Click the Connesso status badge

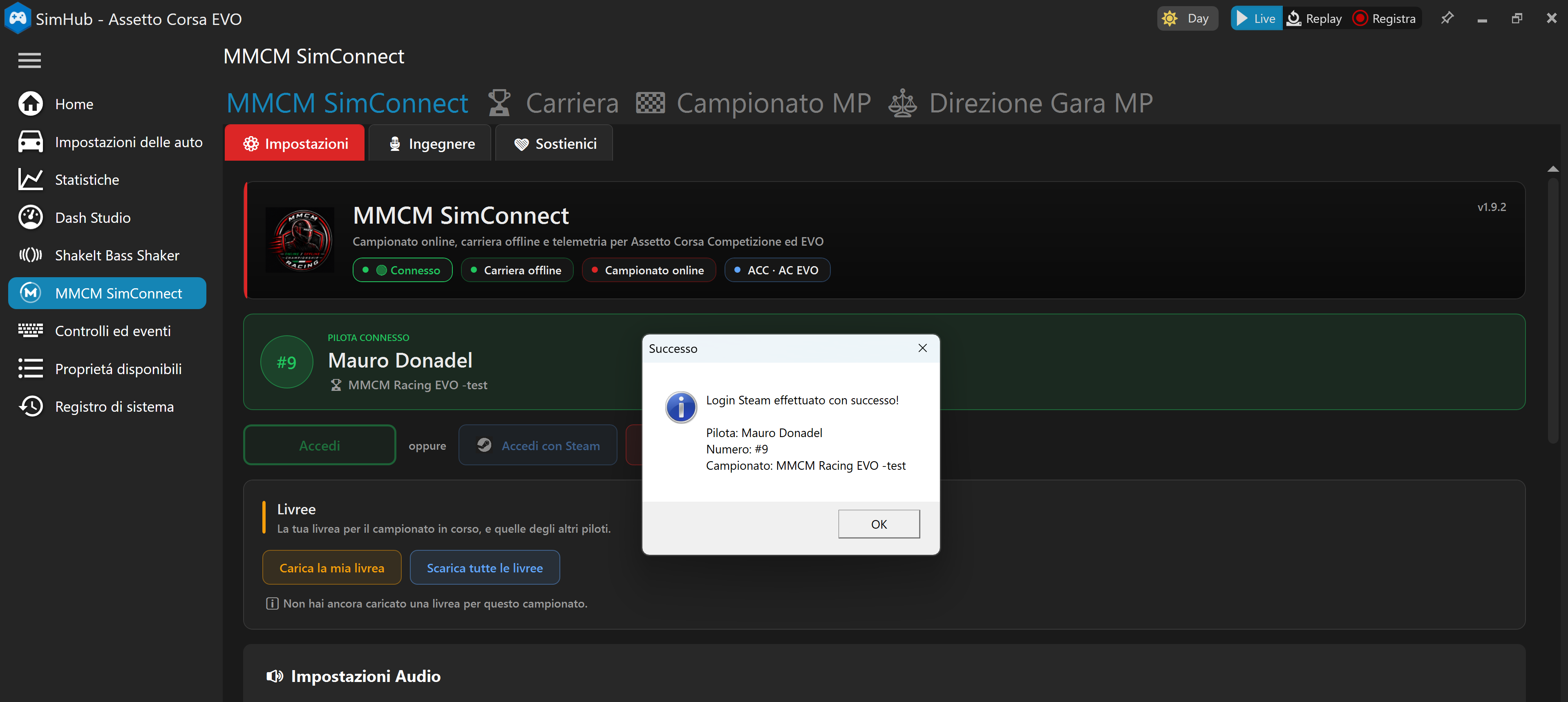click(x=403, y=270)
